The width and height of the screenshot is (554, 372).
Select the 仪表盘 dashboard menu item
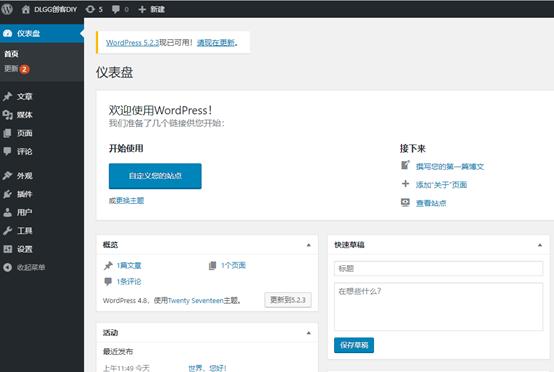point(42,33)
